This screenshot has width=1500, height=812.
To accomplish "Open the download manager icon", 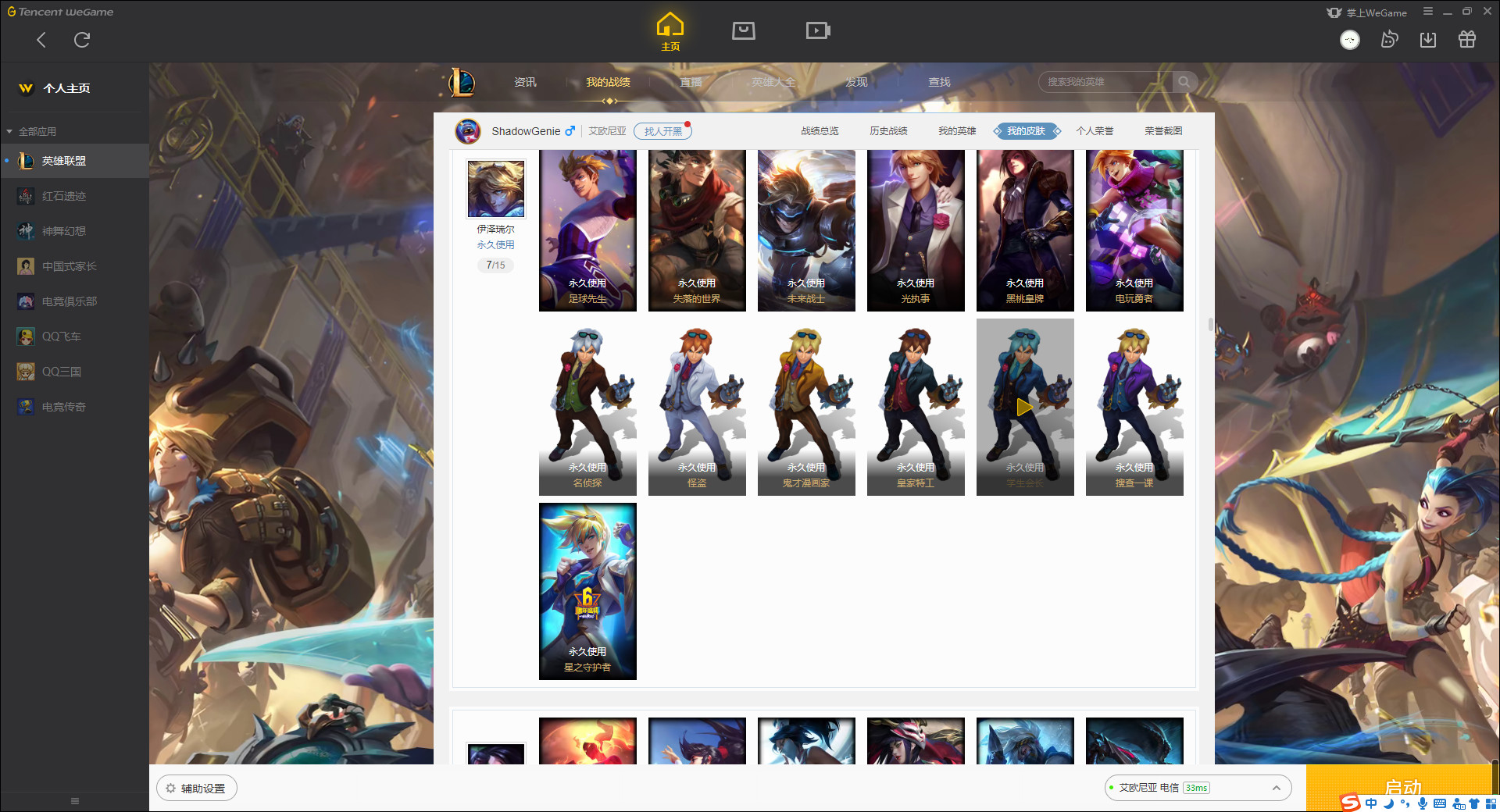I will [x=1427, y=40].
